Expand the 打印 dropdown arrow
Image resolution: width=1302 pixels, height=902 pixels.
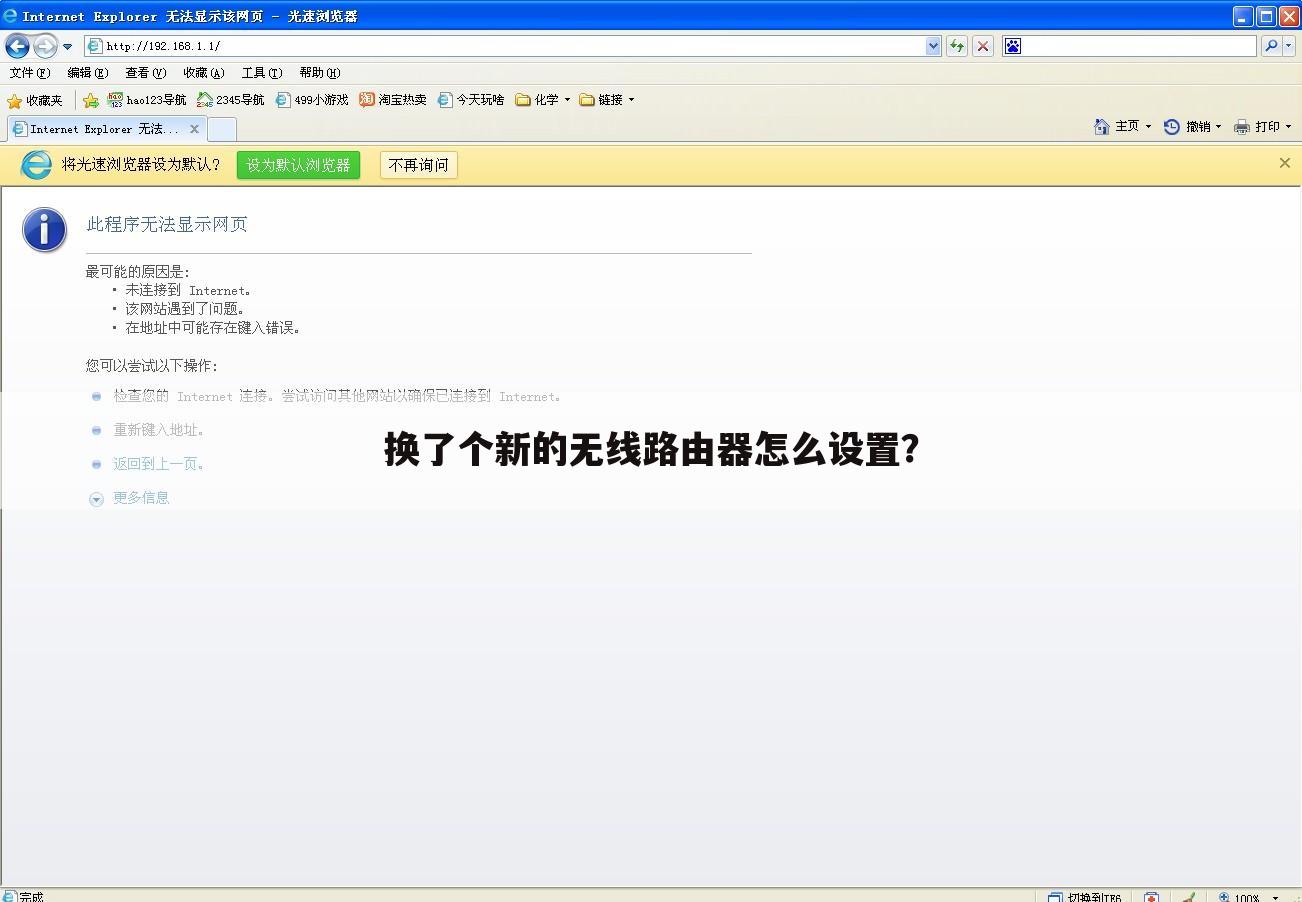point(1288,127)
